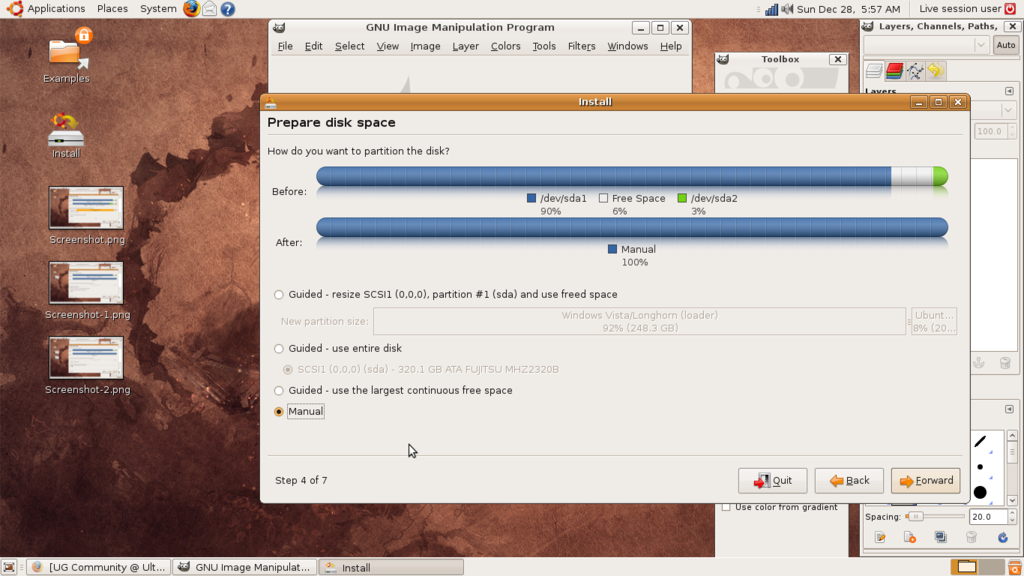Select Guided resize partition option
1024x576 pixels.
(279, 295)
